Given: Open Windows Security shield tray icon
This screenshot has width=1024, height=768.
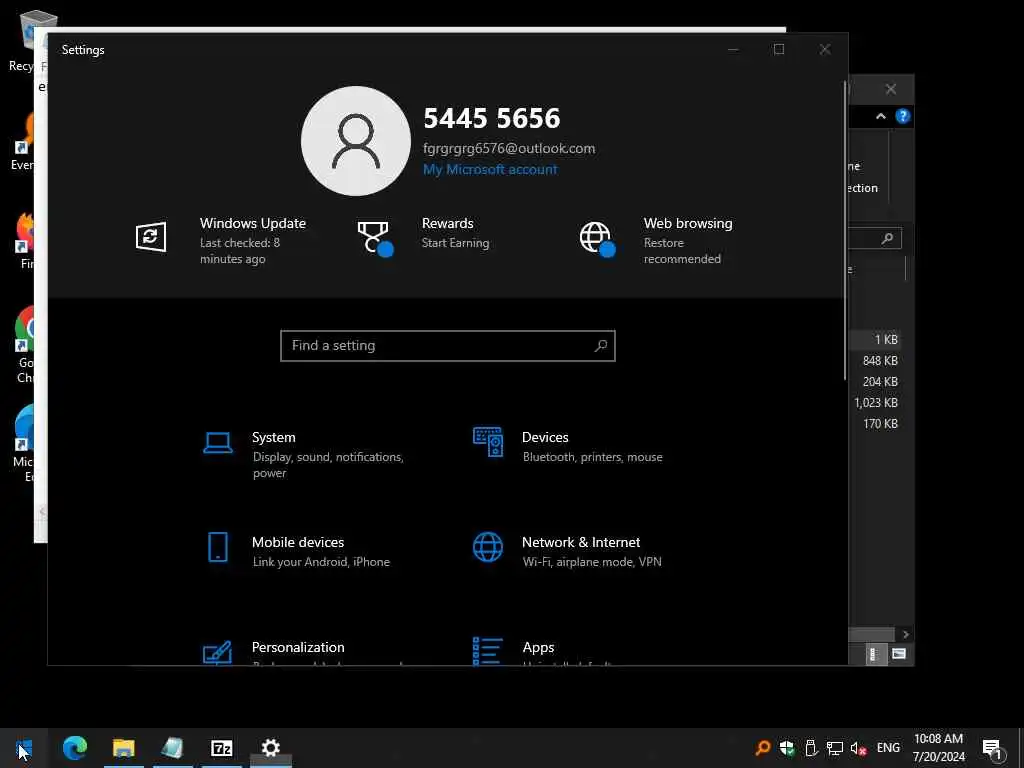Looking at the screenshot, I should tap(787, 748).
